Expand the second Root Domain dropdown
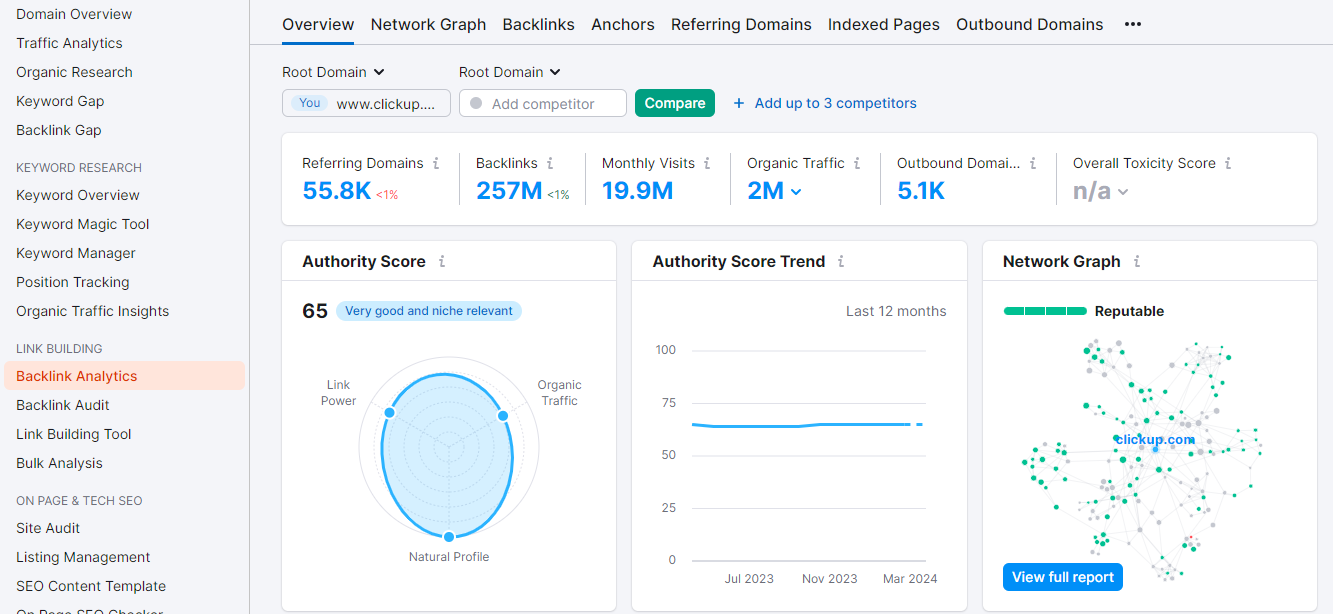 coord(510,72)
